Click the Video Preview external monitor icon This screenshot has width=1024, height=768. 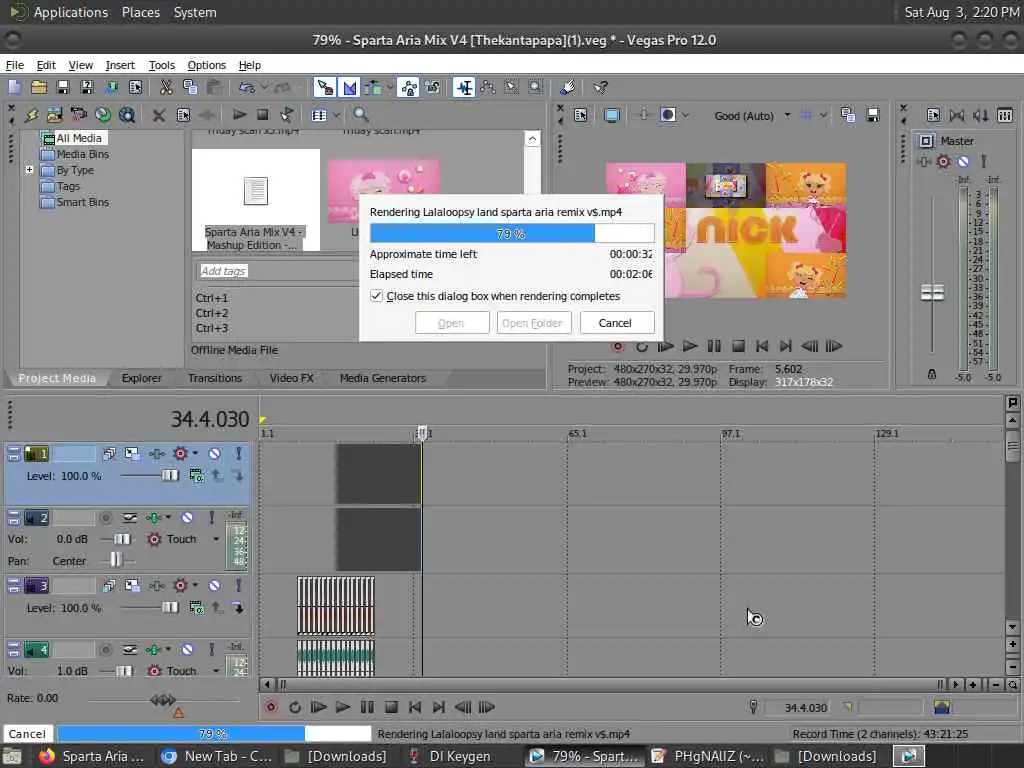click(x=612, y=116)
